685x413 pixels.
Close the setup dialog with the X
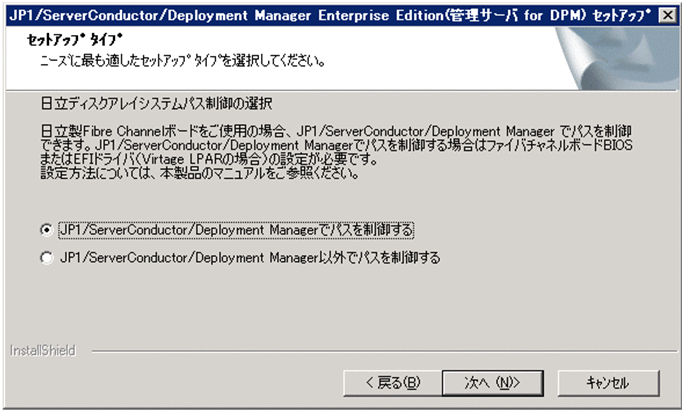668,16
